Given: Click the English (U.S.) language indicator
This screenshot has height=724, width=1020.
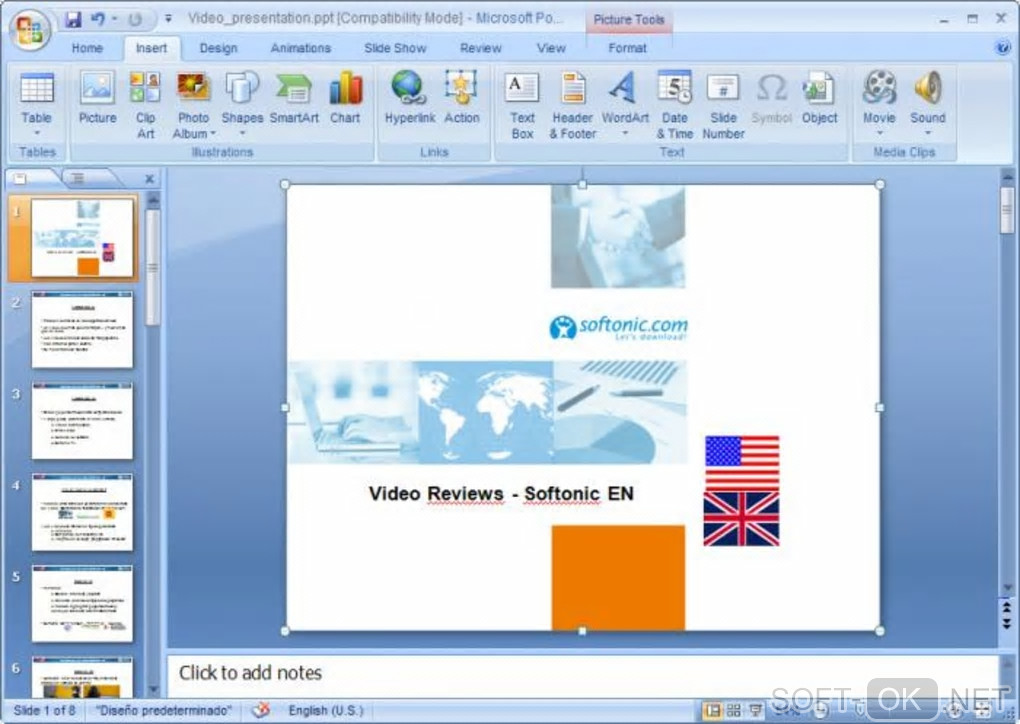Looking at the screenshot, I should click(x=326, y=710).
